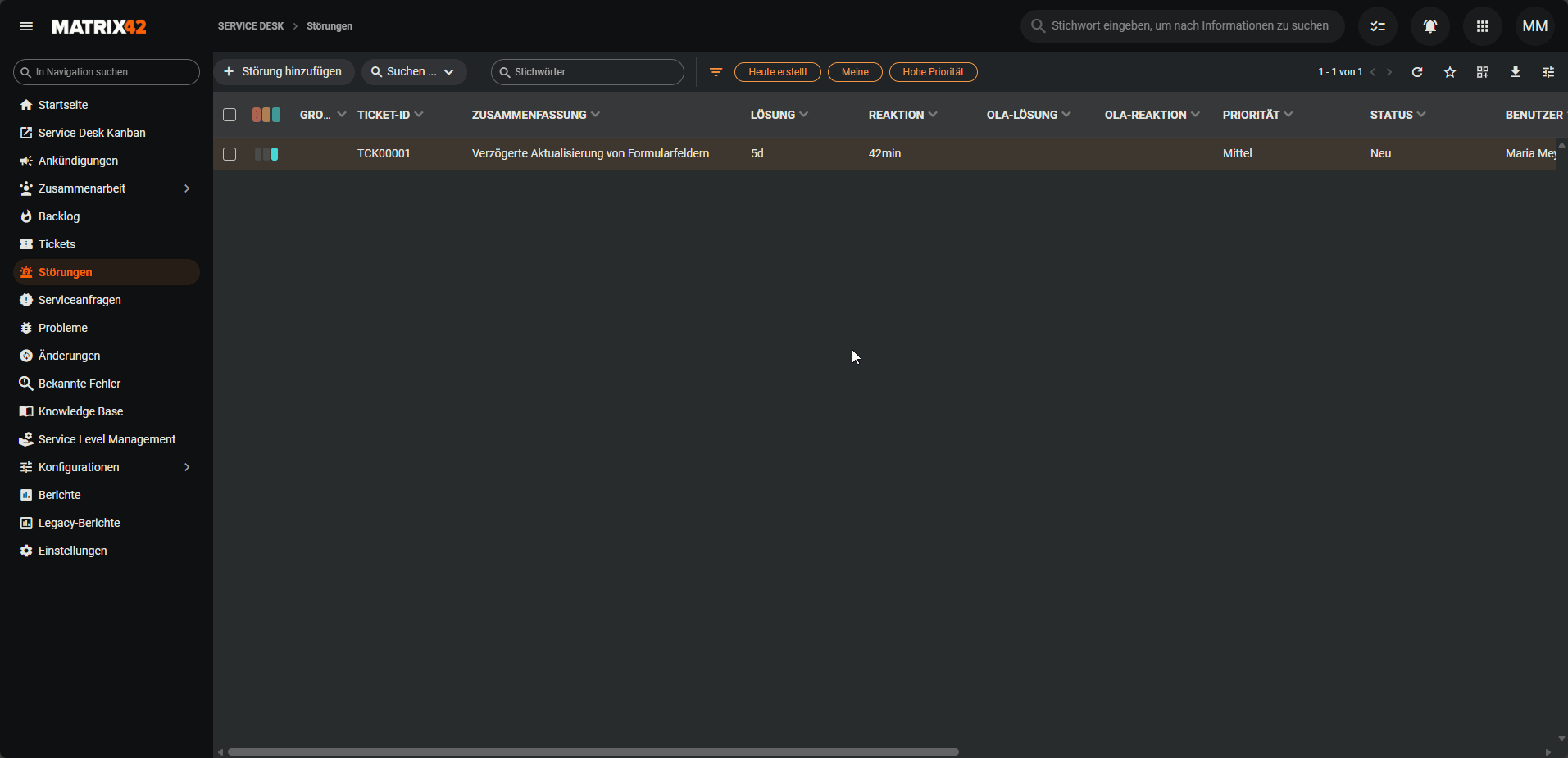This screenshot has width=1568, height=758.
Task: Toggle the hamburger navigation menu
Action: tap(26, 26)
